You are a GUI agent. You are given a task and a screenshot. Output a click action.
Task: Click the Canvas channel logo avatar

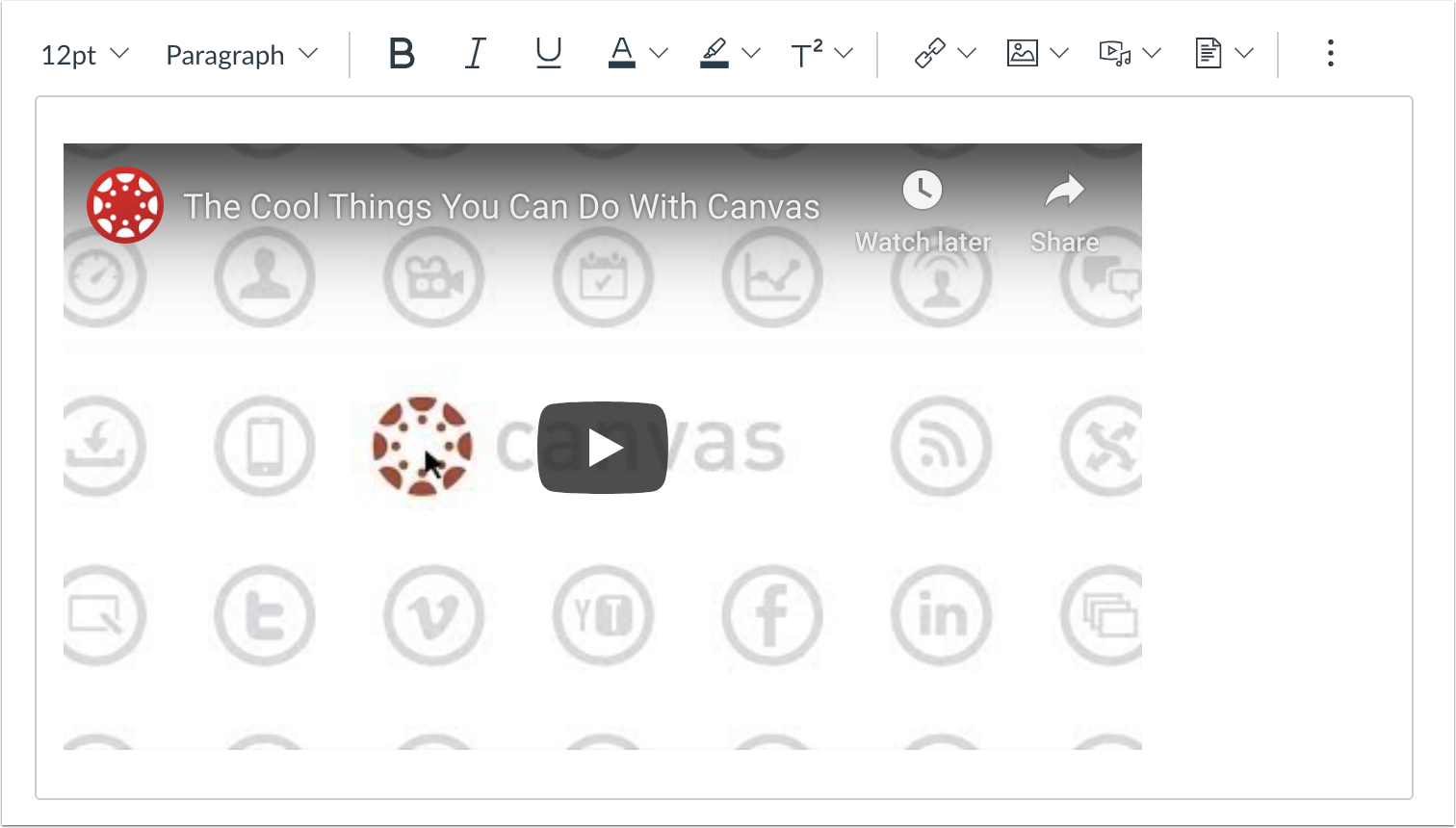click(125, 205)
